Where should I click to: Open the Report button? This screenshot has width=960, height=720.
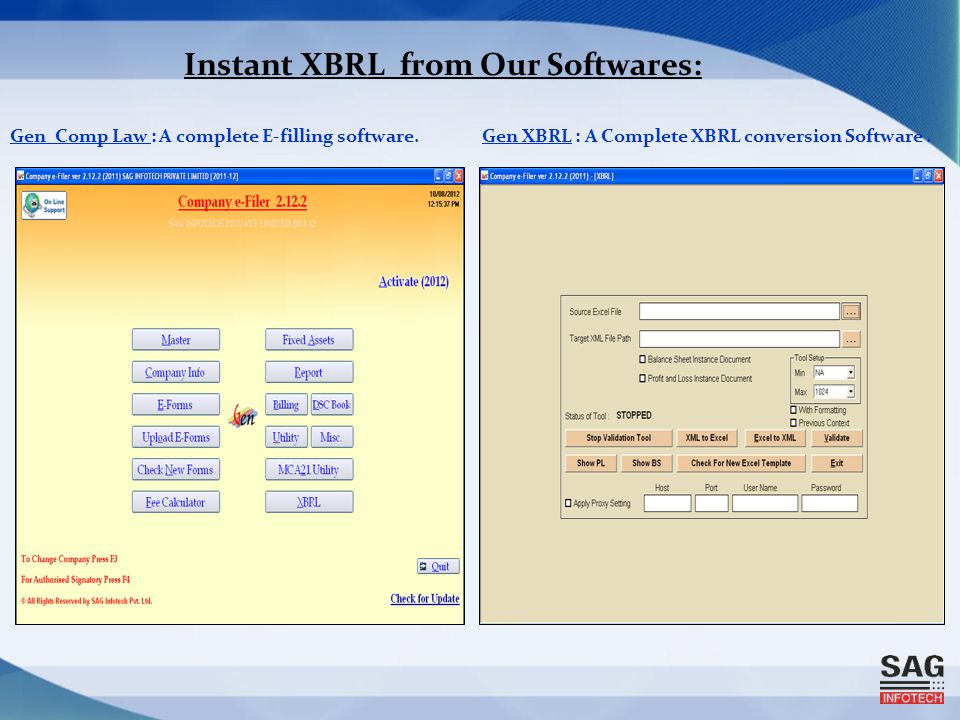click(309, 372)
